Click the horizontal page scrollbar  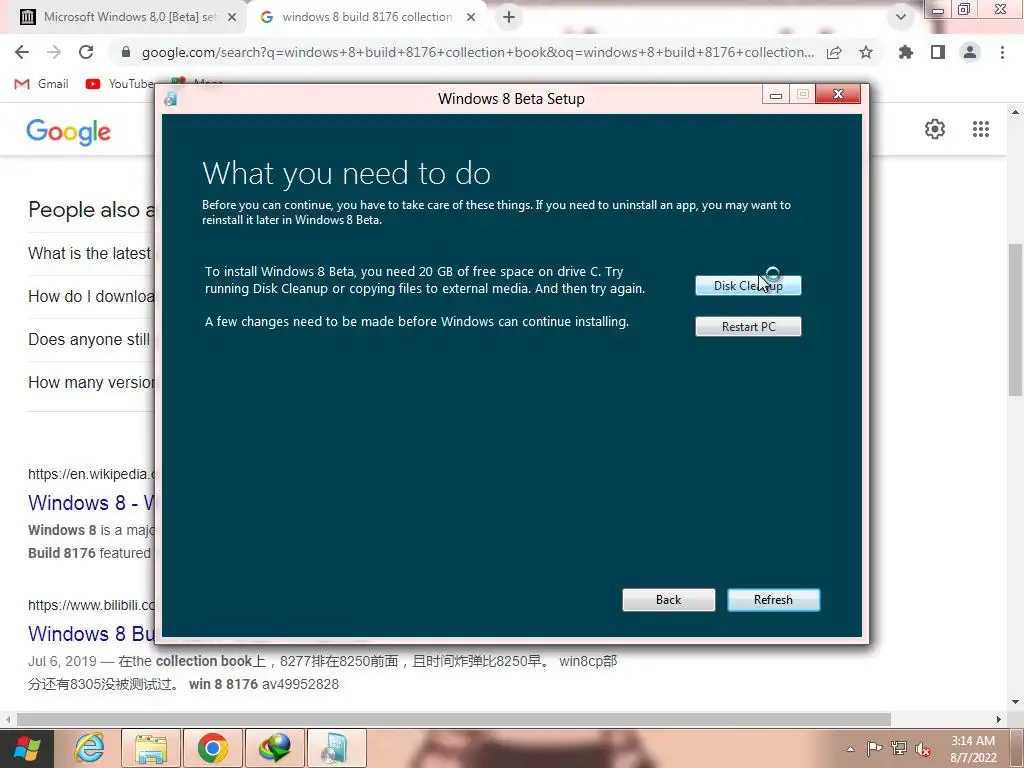pyautogui.click(x=454, y=719)
